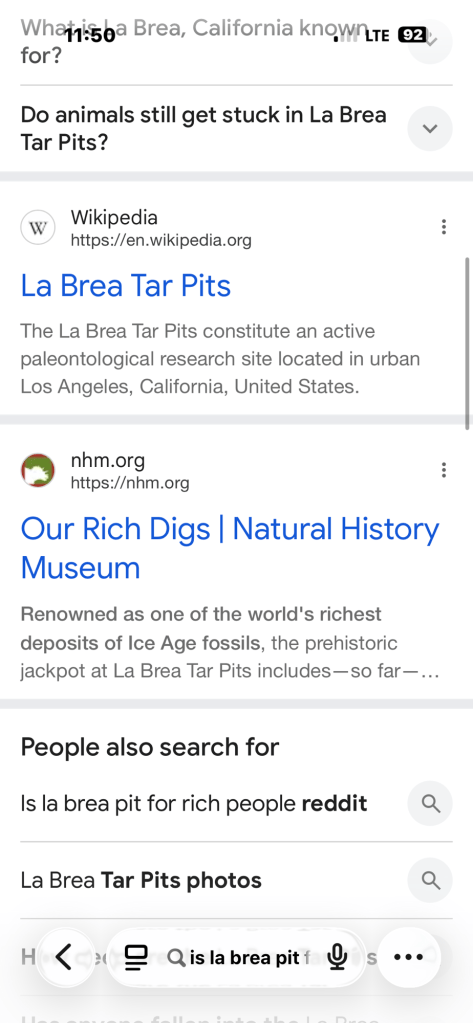473x1023 pixels.
Task: Tap search icon beside reddit suggestion
Action: (x=430, y=803)
